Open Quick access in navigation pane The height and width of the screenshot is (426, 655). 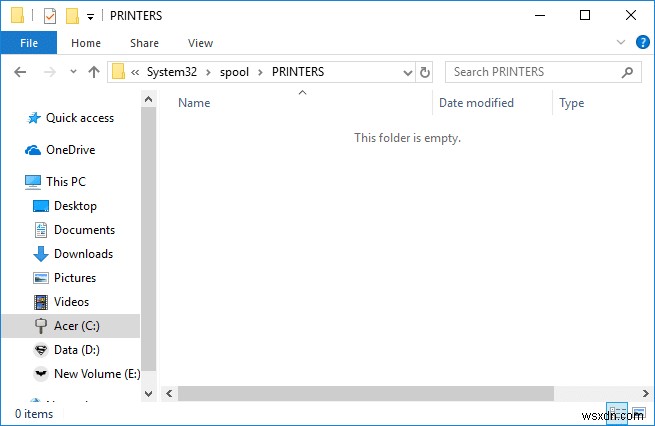coord(79,118)
